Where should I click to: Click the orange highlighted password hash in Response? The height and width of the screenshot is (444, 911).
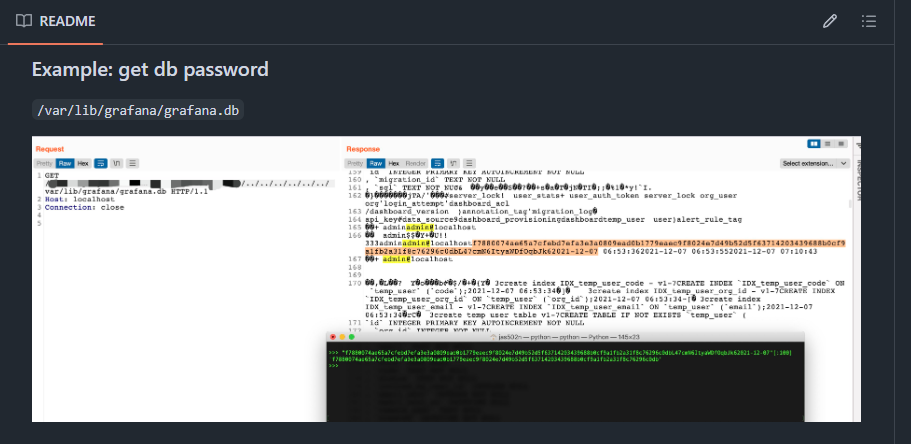(x=604, y=247)
